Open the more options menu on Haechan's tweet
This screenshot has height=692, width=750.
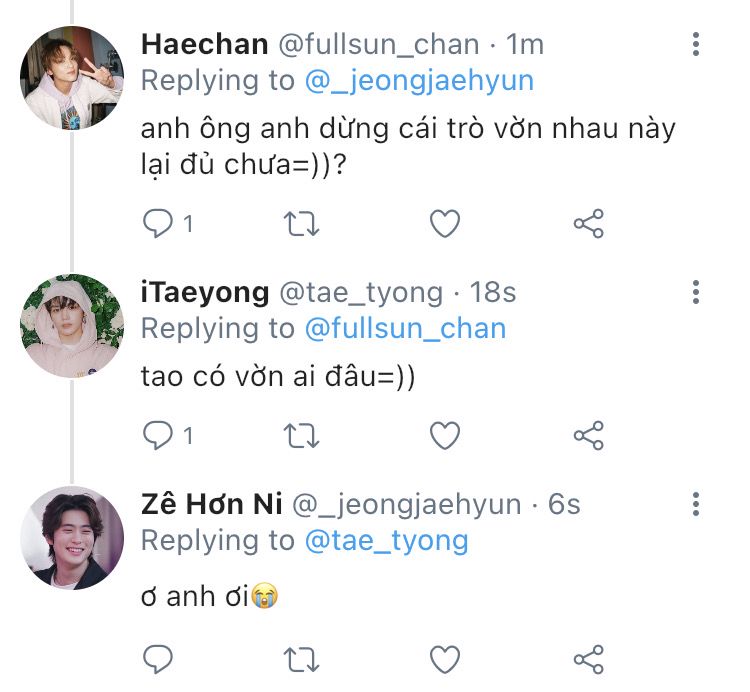tap(696, 45)
